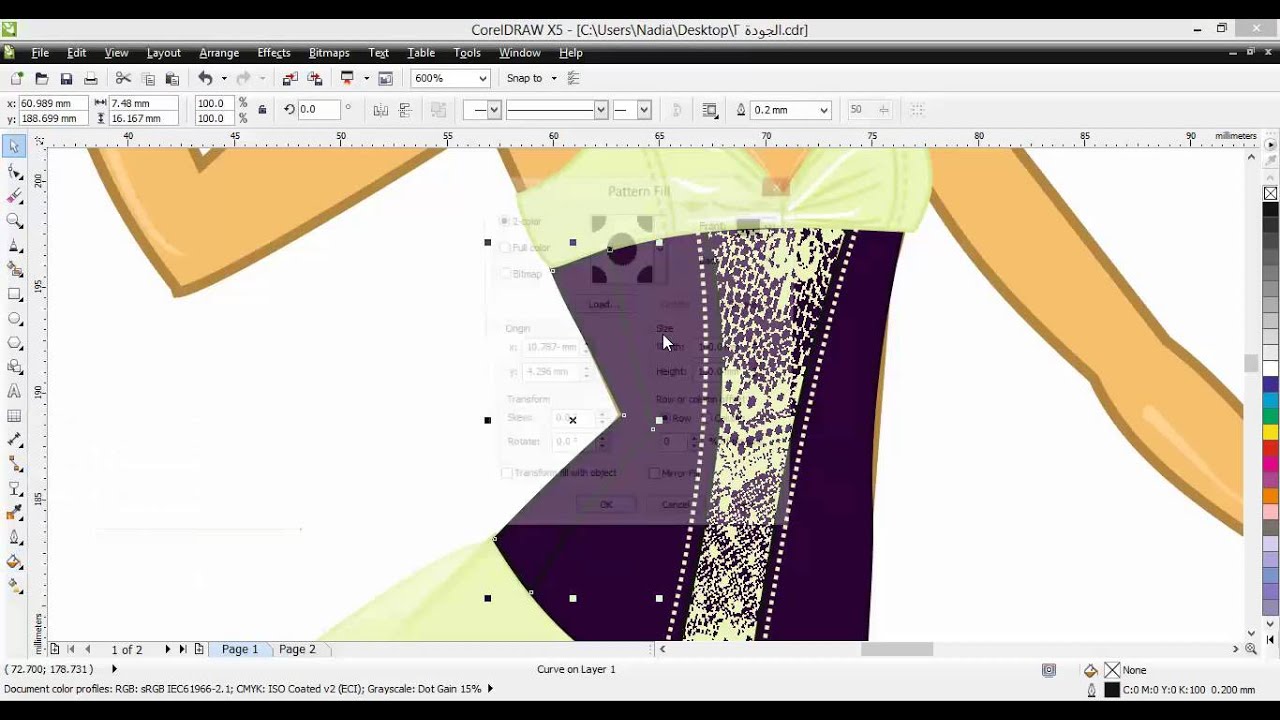The image size is (1280, 720).
Task: Select the Crop tool
Action: point(14,196)
